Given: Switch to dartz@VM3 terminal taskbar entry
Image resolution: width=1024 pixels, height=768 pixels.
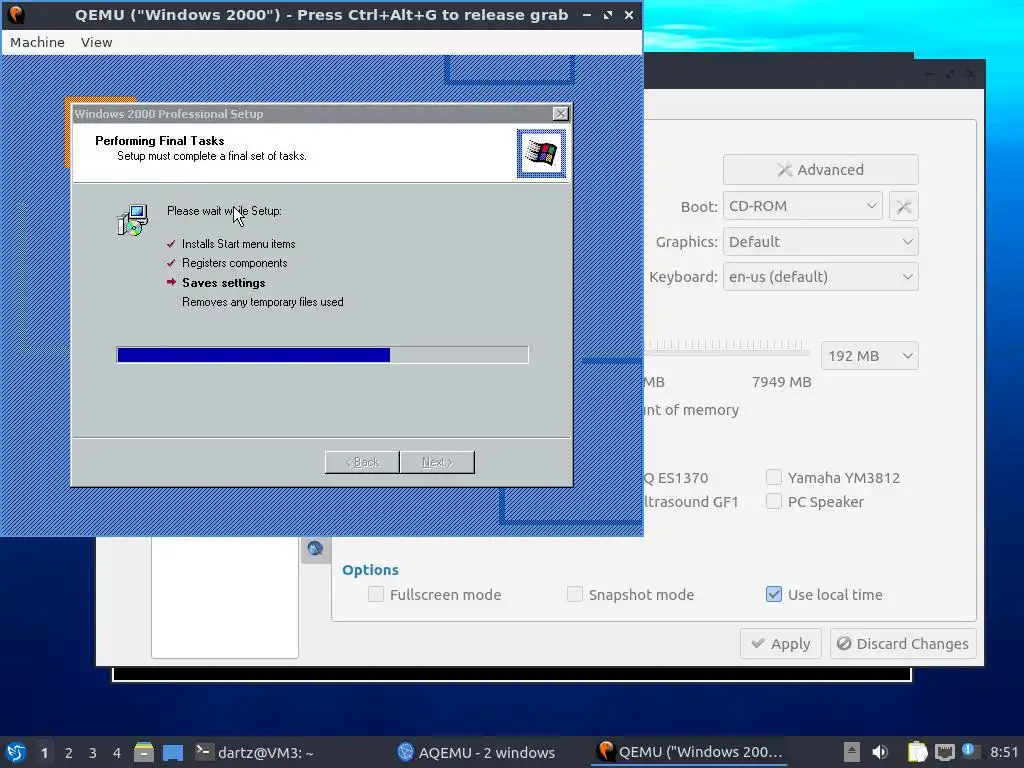Looking at the screenshot, I should (255, 752).
